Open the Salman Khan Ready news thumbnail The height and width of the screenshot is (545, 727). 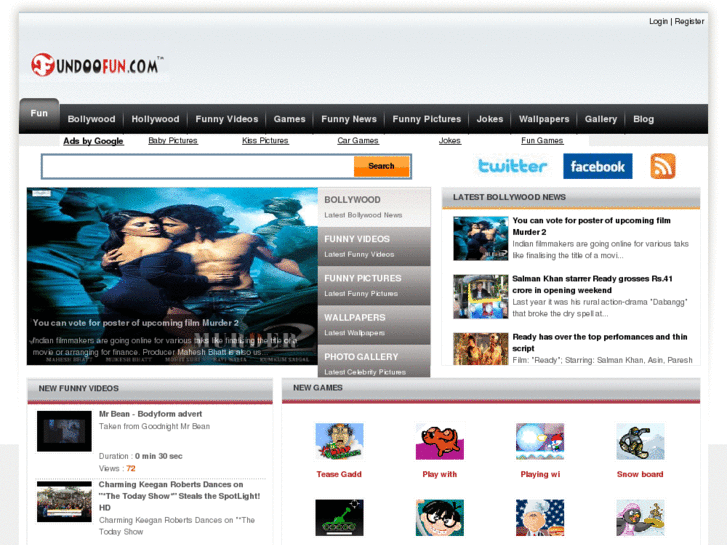click(481, 296)
